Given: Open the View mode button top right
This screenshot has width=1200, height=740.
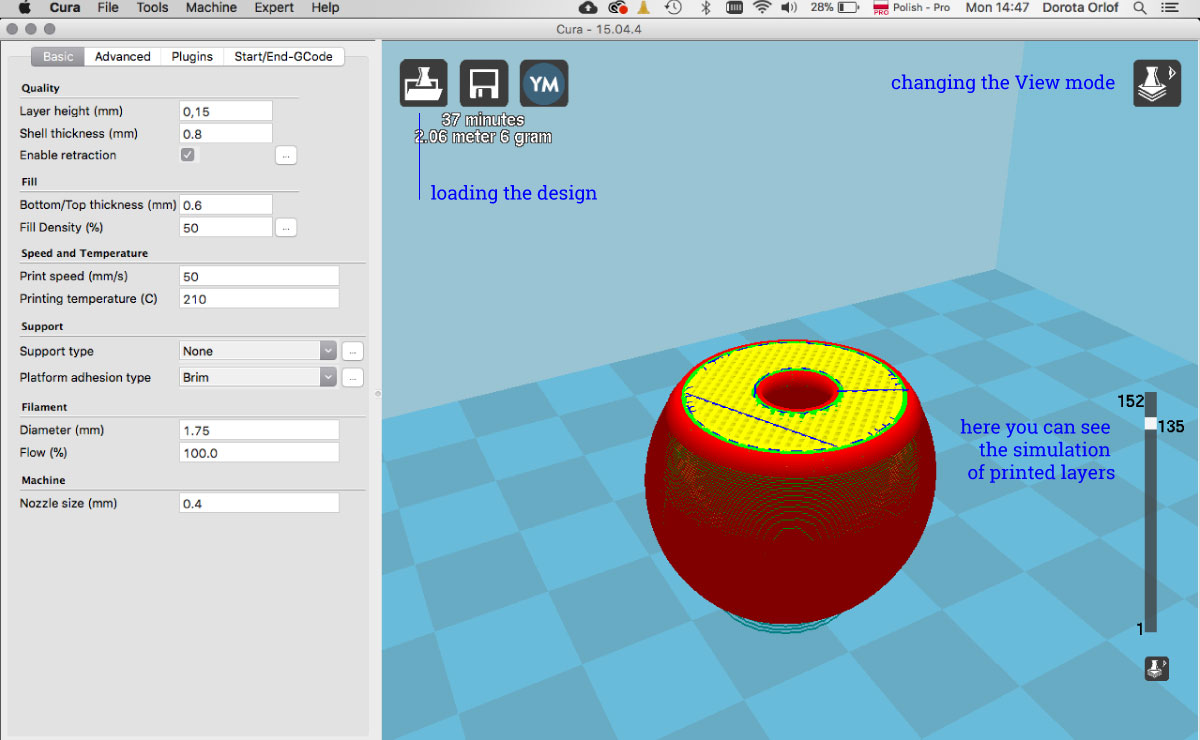Looking at the screenshot, I should (1157, 83).
